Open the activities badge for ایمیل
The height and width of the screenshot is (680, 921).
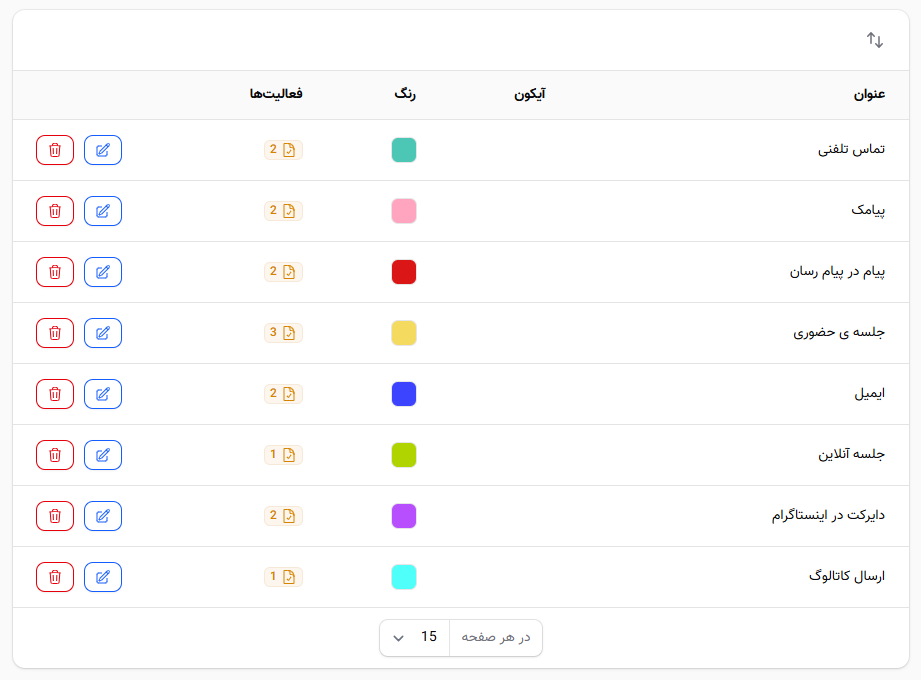[283, 394]
